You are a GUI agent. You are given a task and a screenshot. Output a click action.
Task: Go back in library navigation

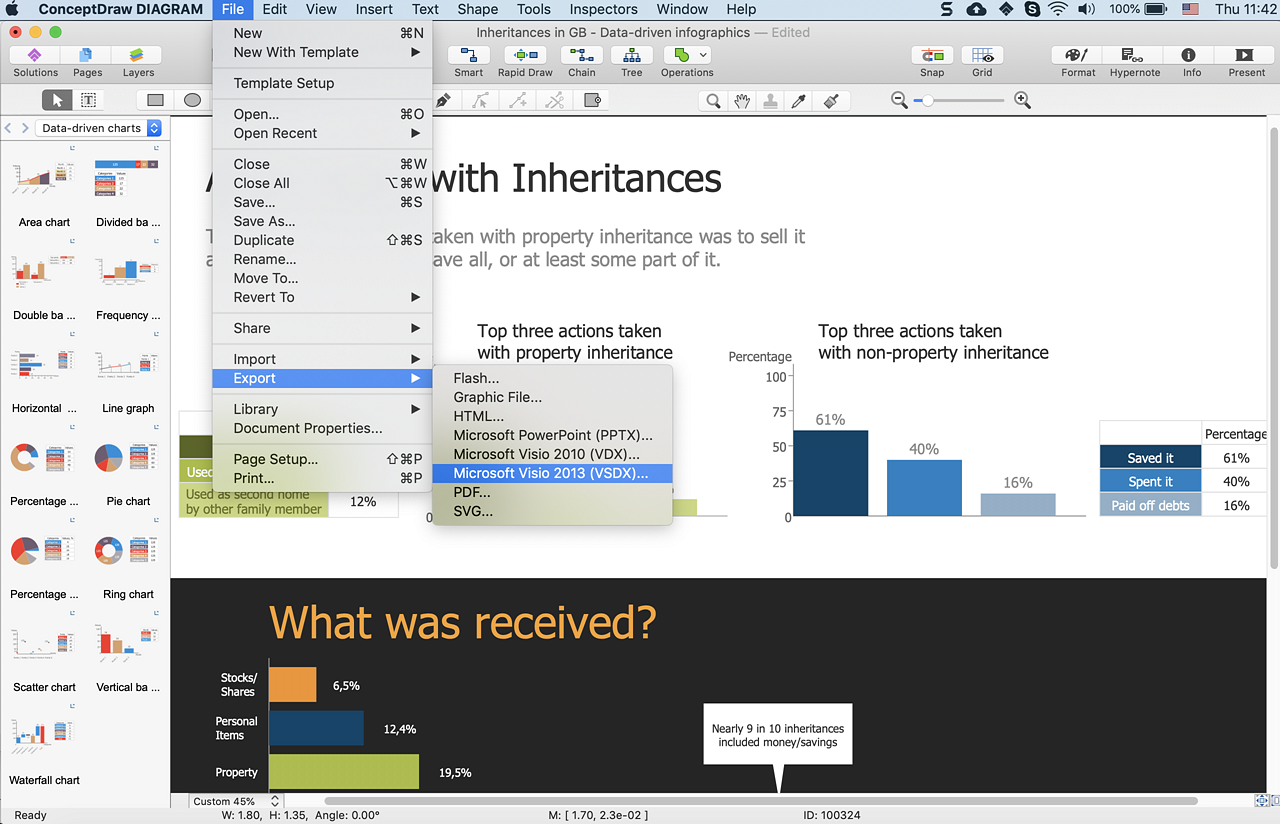[x=9, y=128]
